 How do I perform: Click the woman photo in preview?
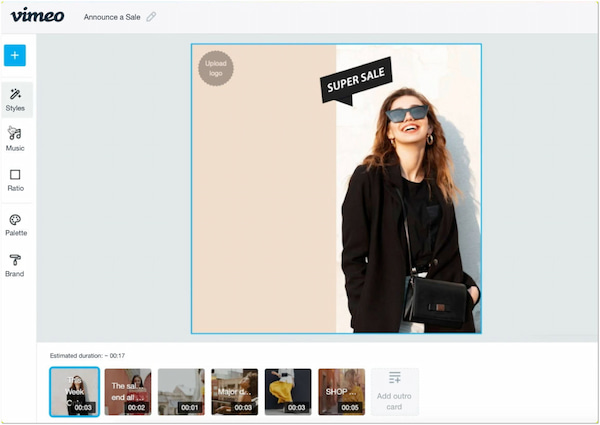409,189
